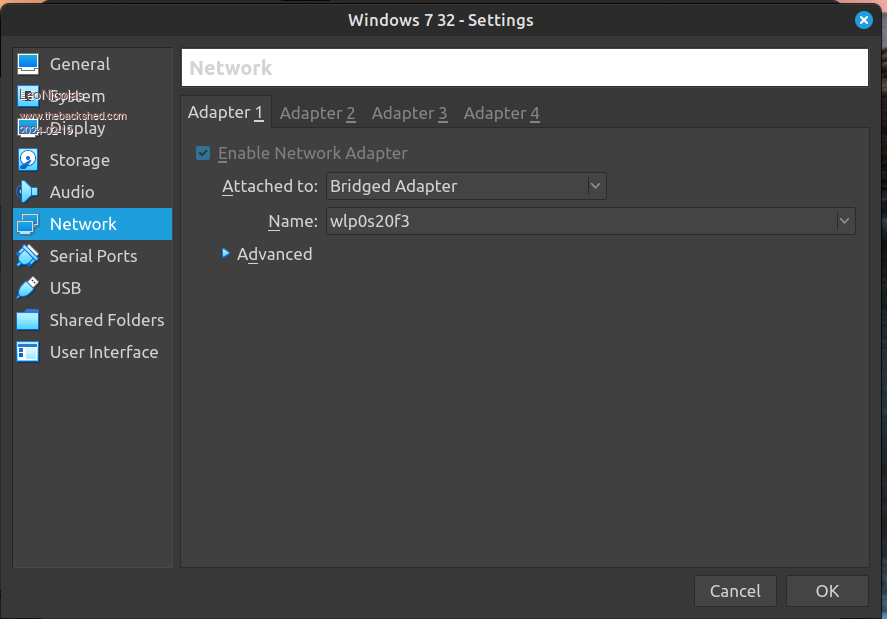Image resolution: width=887 pixels, height=619 pixels.
Task: Click the USB plug icon
Action: [28, 288]
